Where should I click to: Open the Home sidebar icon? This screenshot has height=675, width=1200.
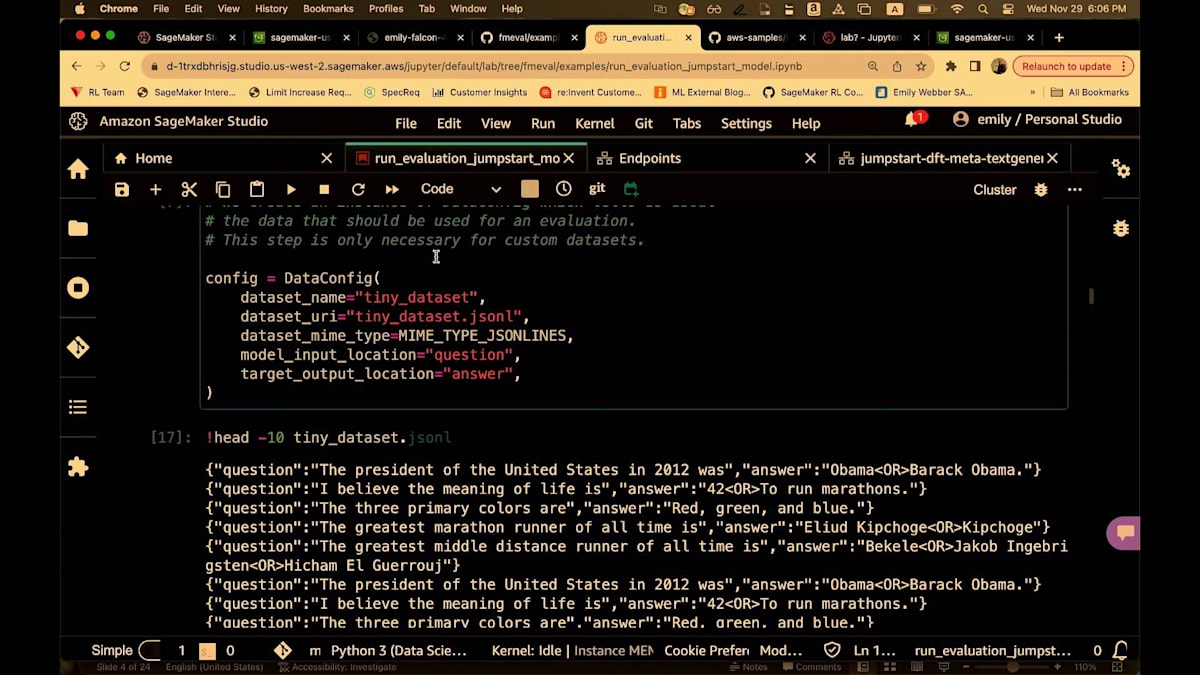[x=78, y=169]
